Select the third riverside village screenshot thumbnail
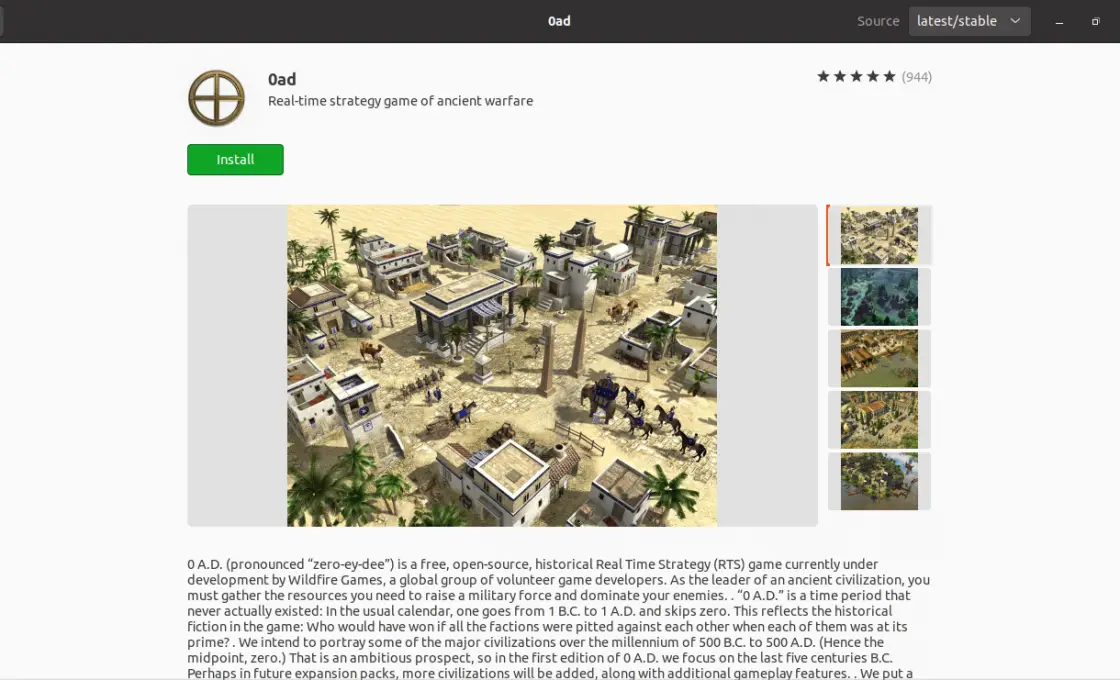The width and height of the screenshot is (1120, 680). [x=879, y=359]
